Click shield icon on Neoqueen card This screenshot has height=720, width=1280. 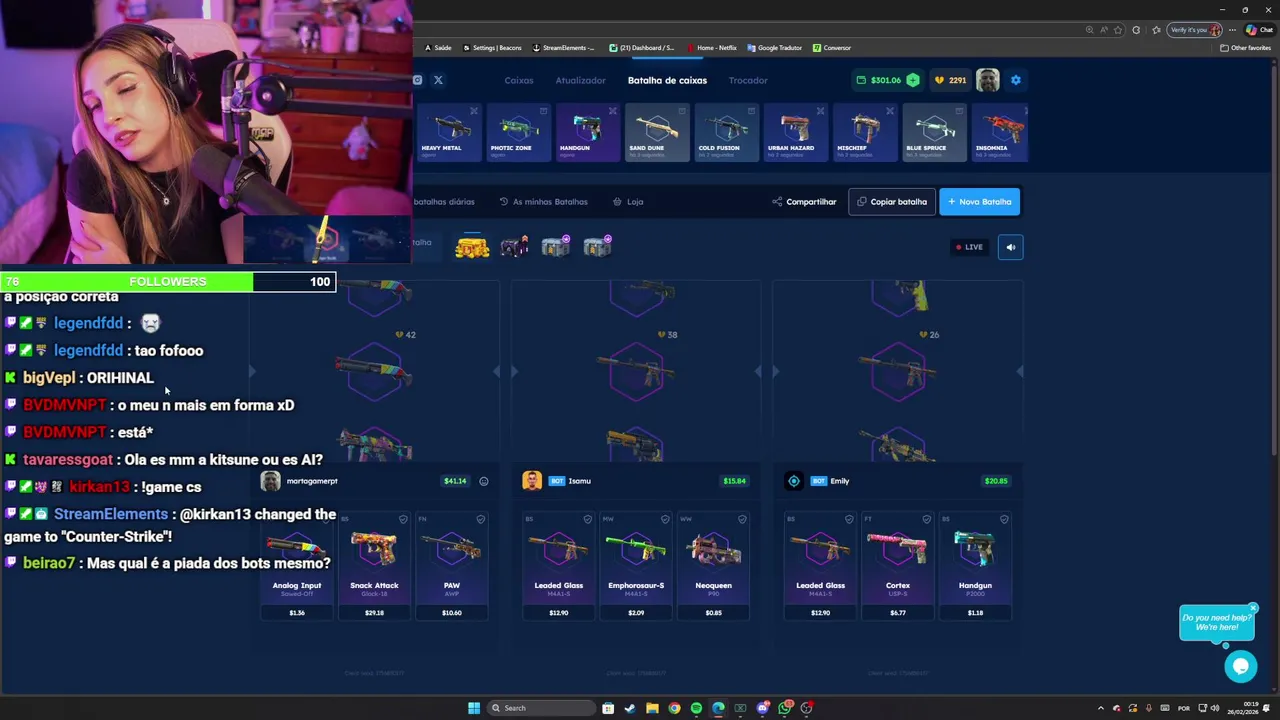tap(742, 519)
